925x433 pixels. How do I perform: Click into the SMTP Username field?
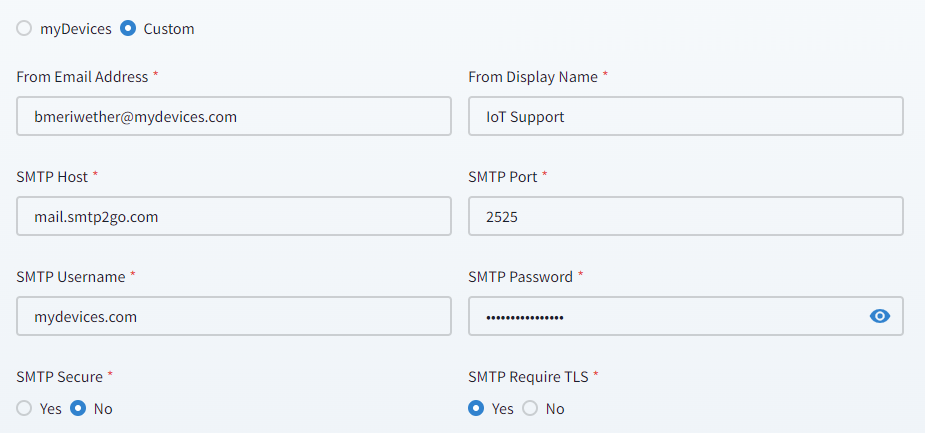click(x=234, y=316)
